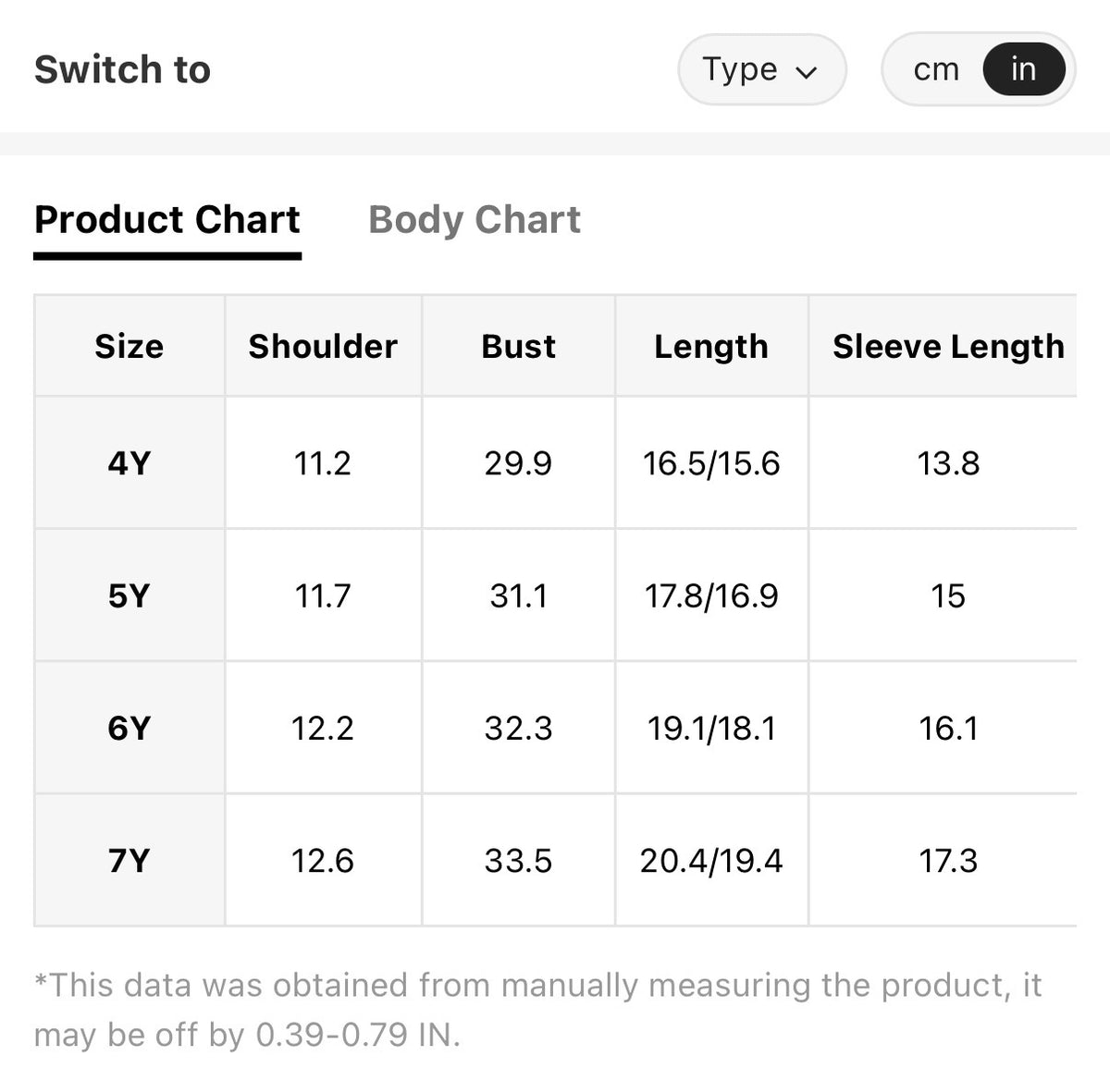Open the Body Chart tab
The height and width of the screenshot is (1092, 1110).
pyautogui.click(x=475, y=220)
